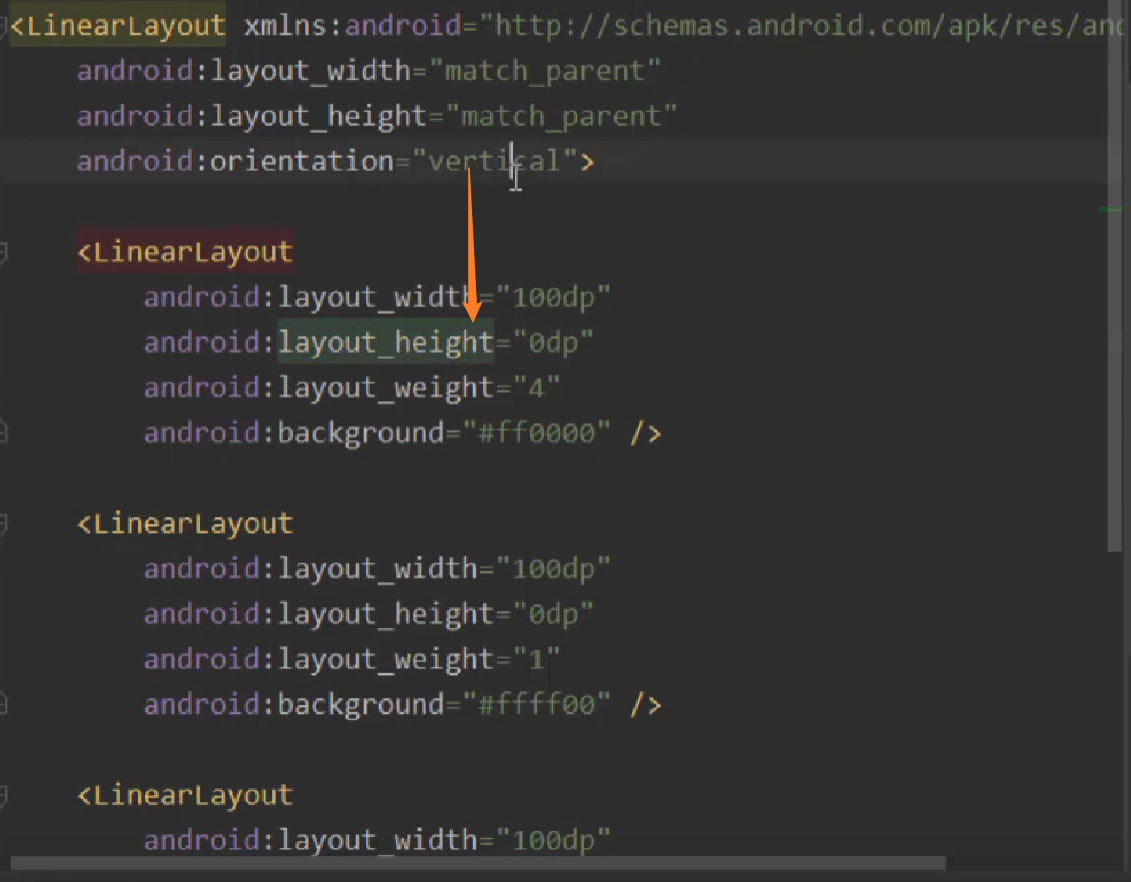The image size is (1131, 882).
Task: Click the highlighted layout_height attribute name
Action: pyautogui.click(x=386, y=343)
